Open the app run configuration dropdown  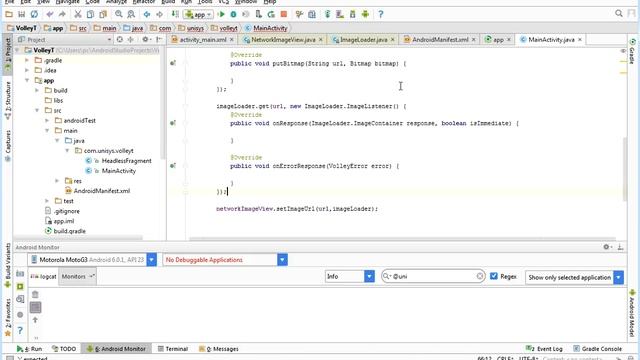tap(198, 14)
